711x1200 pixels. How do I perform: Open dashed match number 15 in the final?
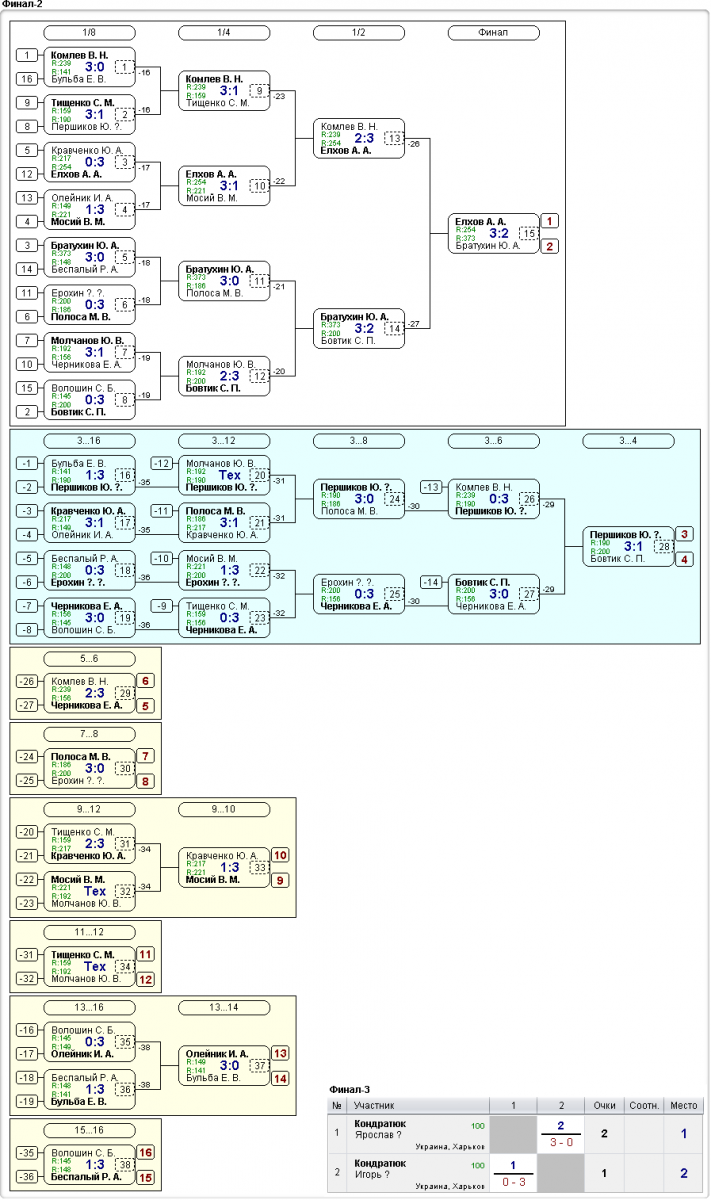click(x=528, y=233)
